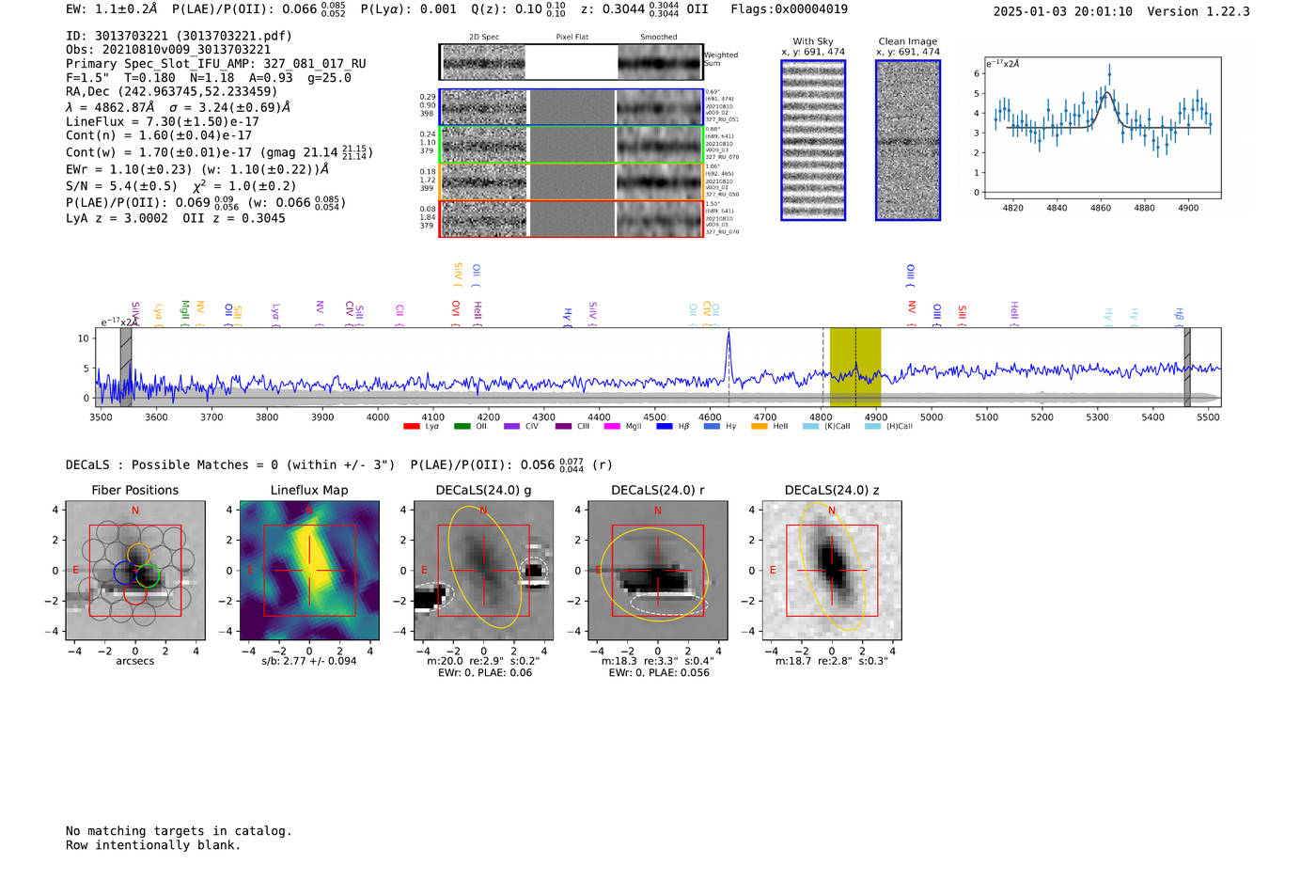Select the Weighted Sum 2D spectrum strip
Screen dimensions: 1316x896
(x=571, y=62)
